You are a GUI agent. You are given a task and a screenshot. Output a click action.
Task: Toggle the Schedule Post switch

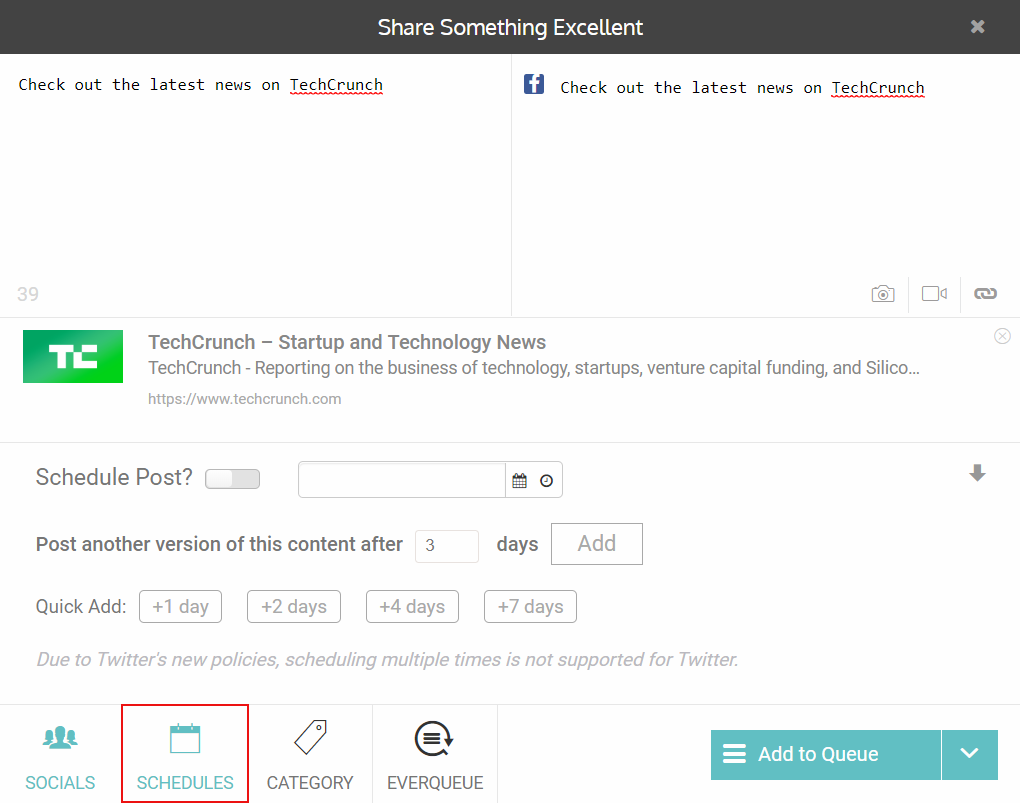(x=232, y=479)
